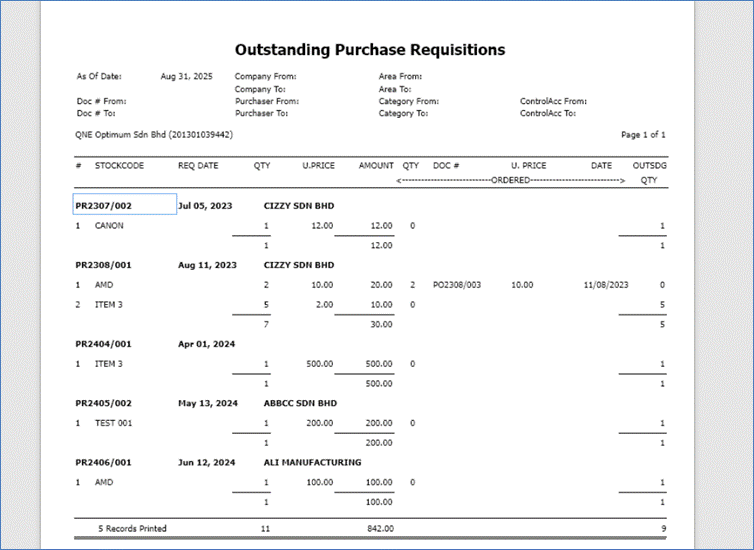Click the 5 Records Printed footer text
The image size is (754, 550).
point(132,528)
